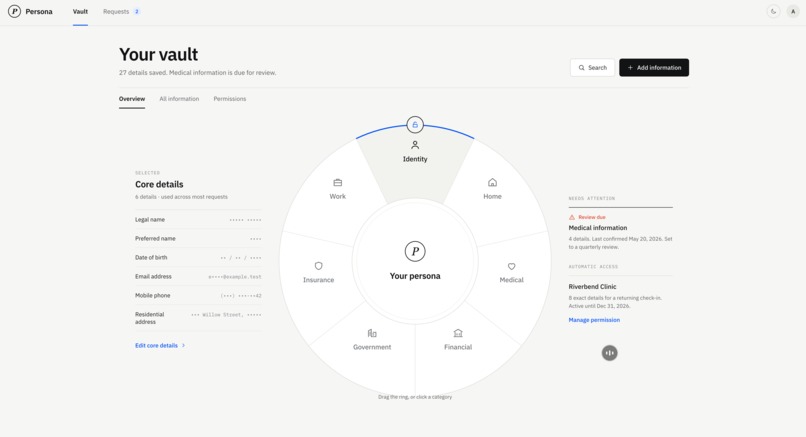Image resolution: width=806 pixels, height=437 pixels.
Task: Click the Identity segment label
Action: 415,159
